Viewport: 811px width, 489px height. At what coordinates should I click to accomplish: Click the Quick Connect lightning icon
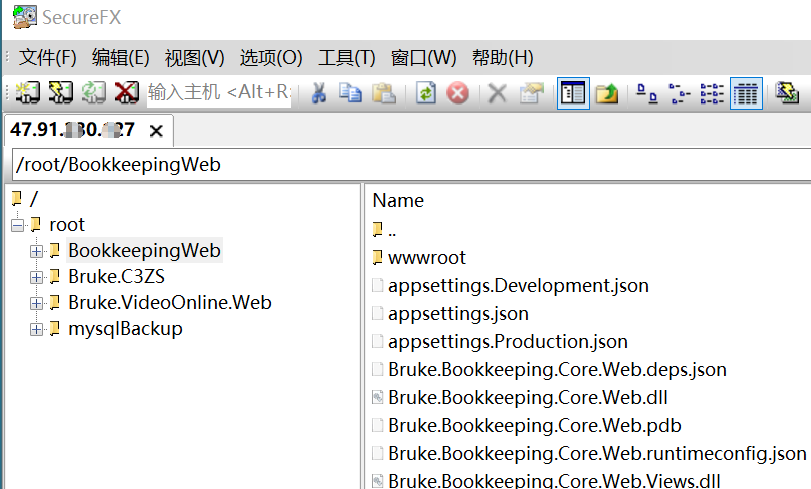click(61, 93)
